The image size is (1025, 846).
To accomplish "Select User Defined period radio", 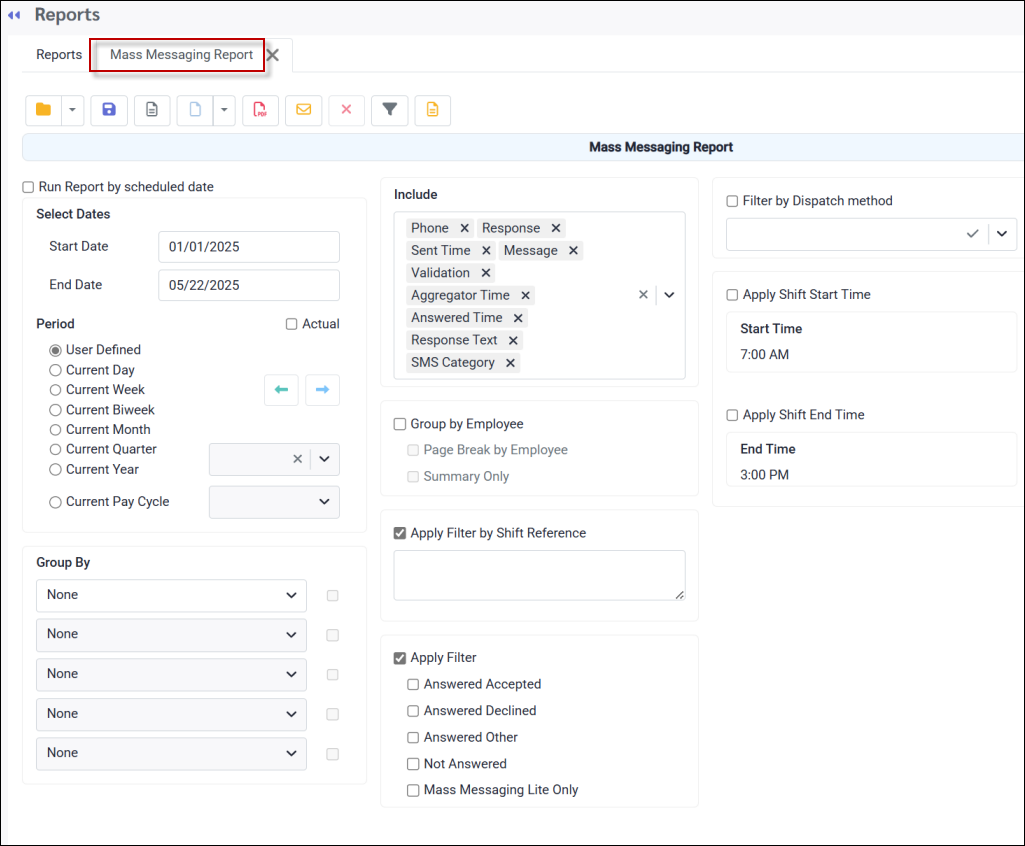I will 56,350.
